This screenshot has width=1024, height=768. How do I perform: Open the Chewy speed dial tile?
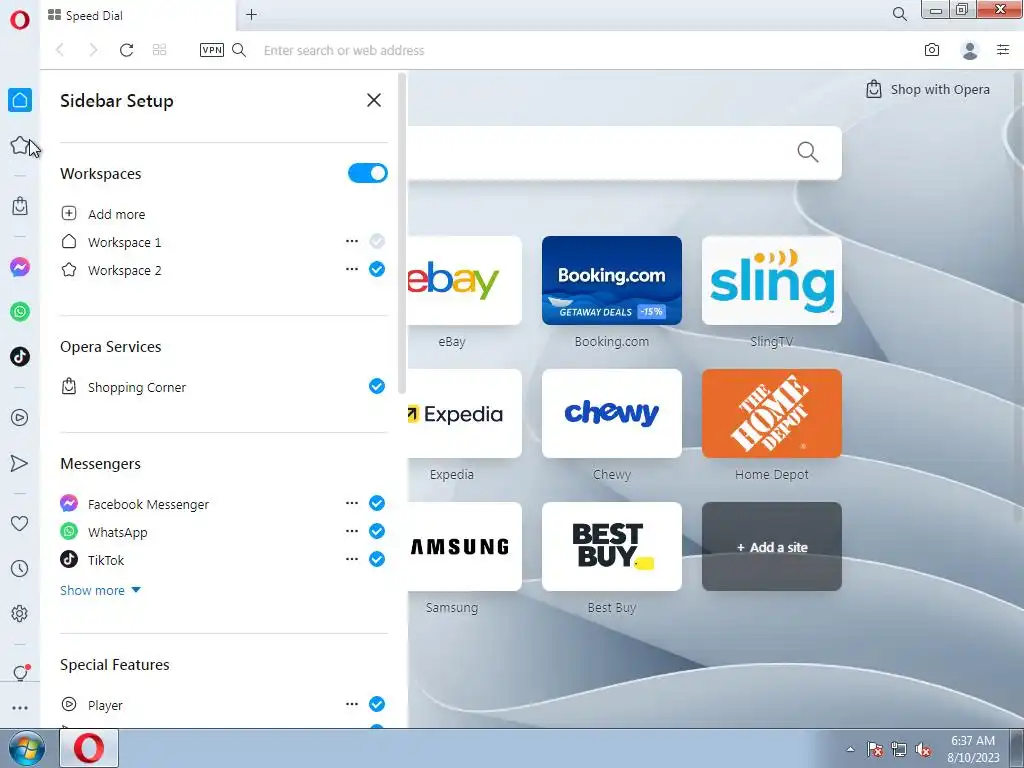coord(612,413)
